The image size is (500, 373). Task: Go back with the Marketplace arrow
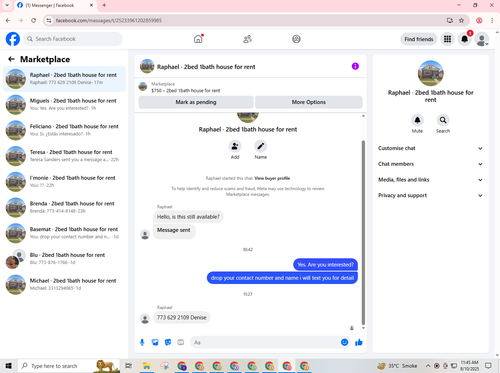11,59
